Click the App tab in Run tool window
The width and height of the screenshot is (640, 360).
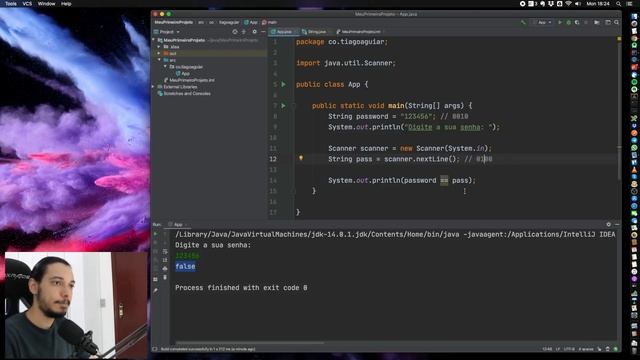click(176, 224)
